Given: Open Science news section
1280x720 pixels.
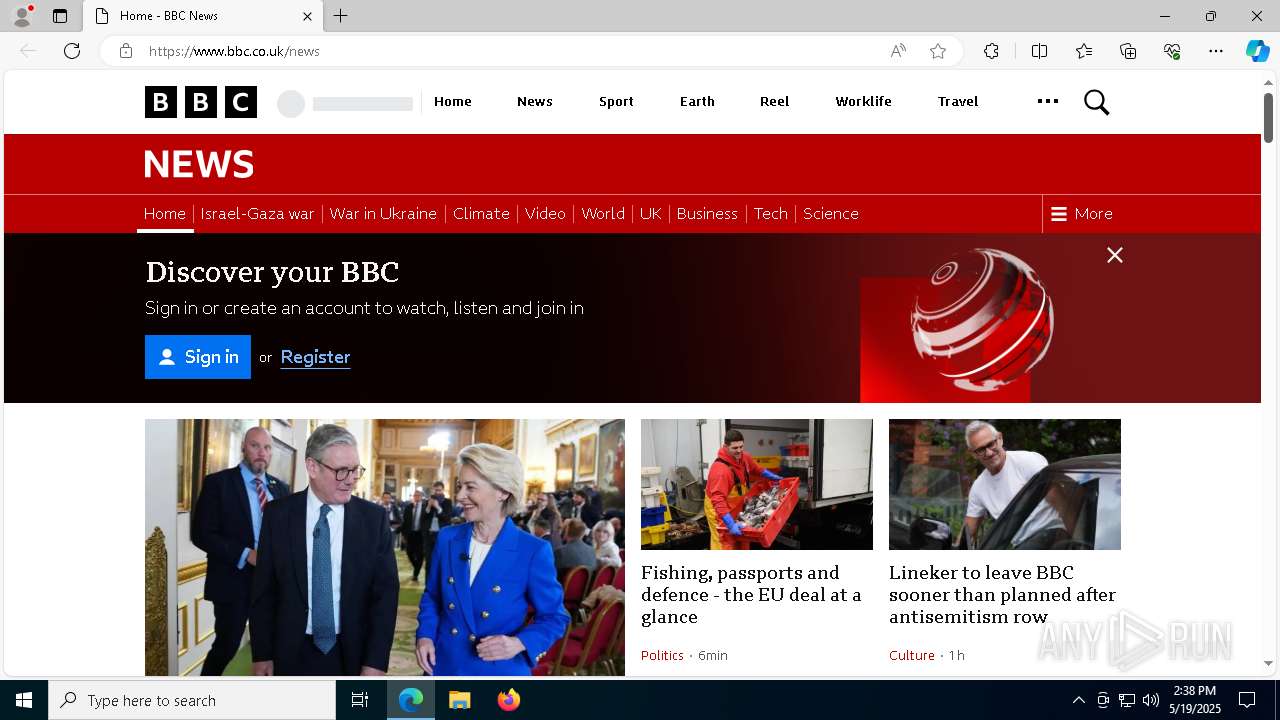Looking at the screenshot, I should (x=831, y=214).
